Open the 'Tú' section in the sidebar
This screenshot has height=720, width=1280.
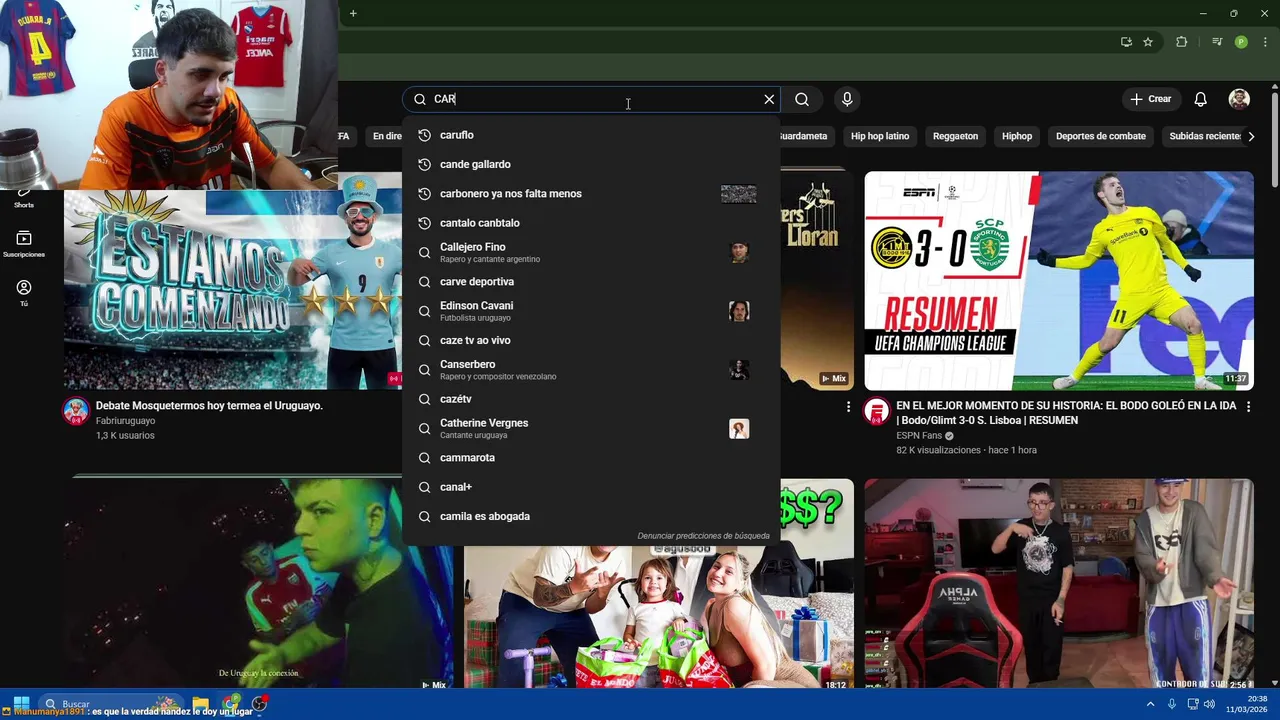pyautogui.click(x=24, y=293)
